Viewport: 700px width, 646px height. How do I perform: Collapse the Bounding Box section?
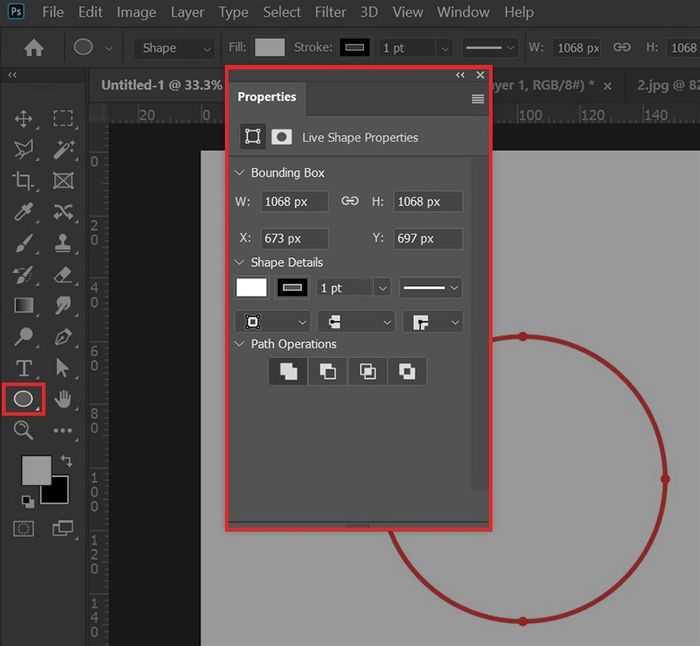240,172
